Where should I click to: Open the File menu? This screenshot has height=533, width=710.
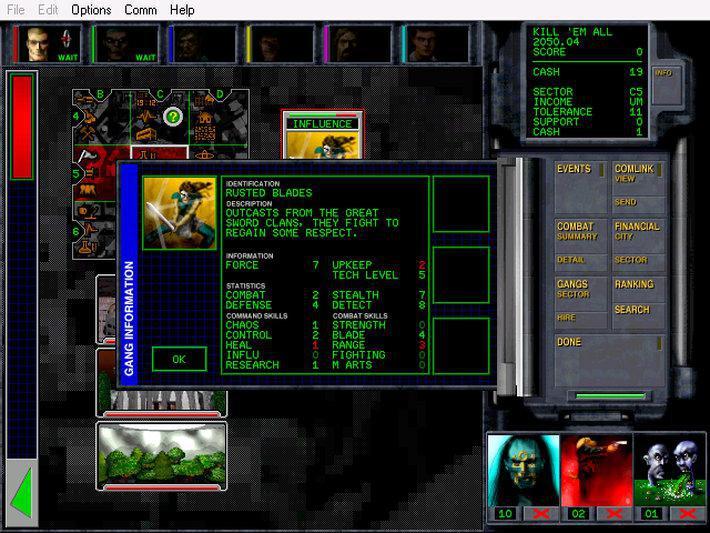16,10
